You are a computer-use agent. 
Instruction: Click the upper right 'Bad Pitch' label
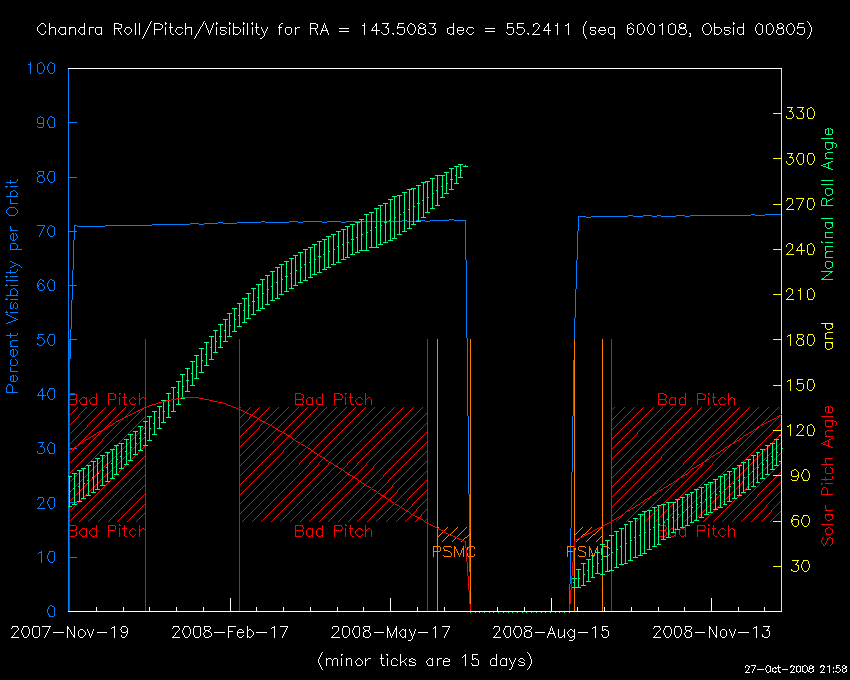point(696,399)
